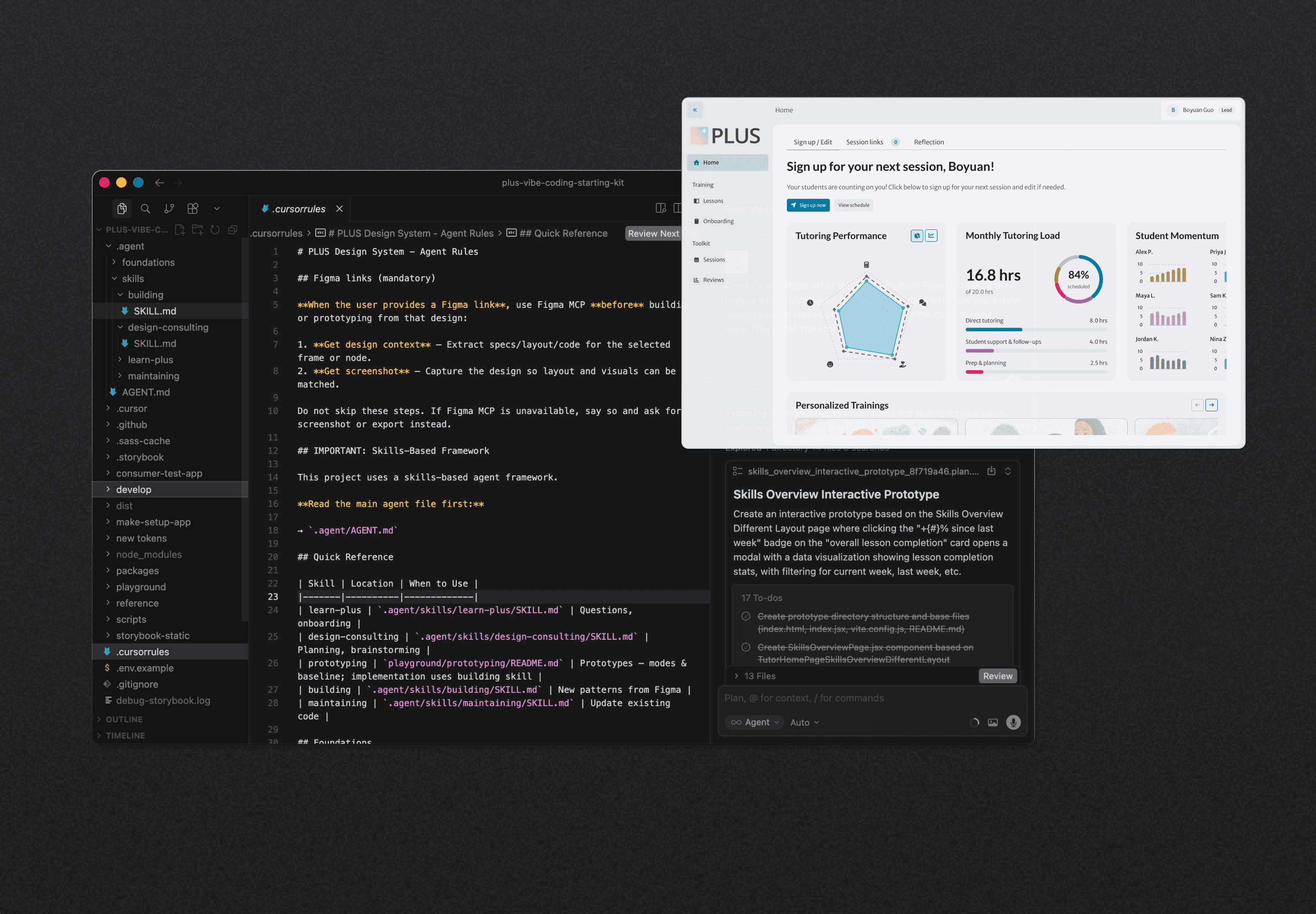Image resolution: width=1316 pixels, height=914 pixels.
Task: Toggle the first completed to-do checkmark
Action: 746,616
